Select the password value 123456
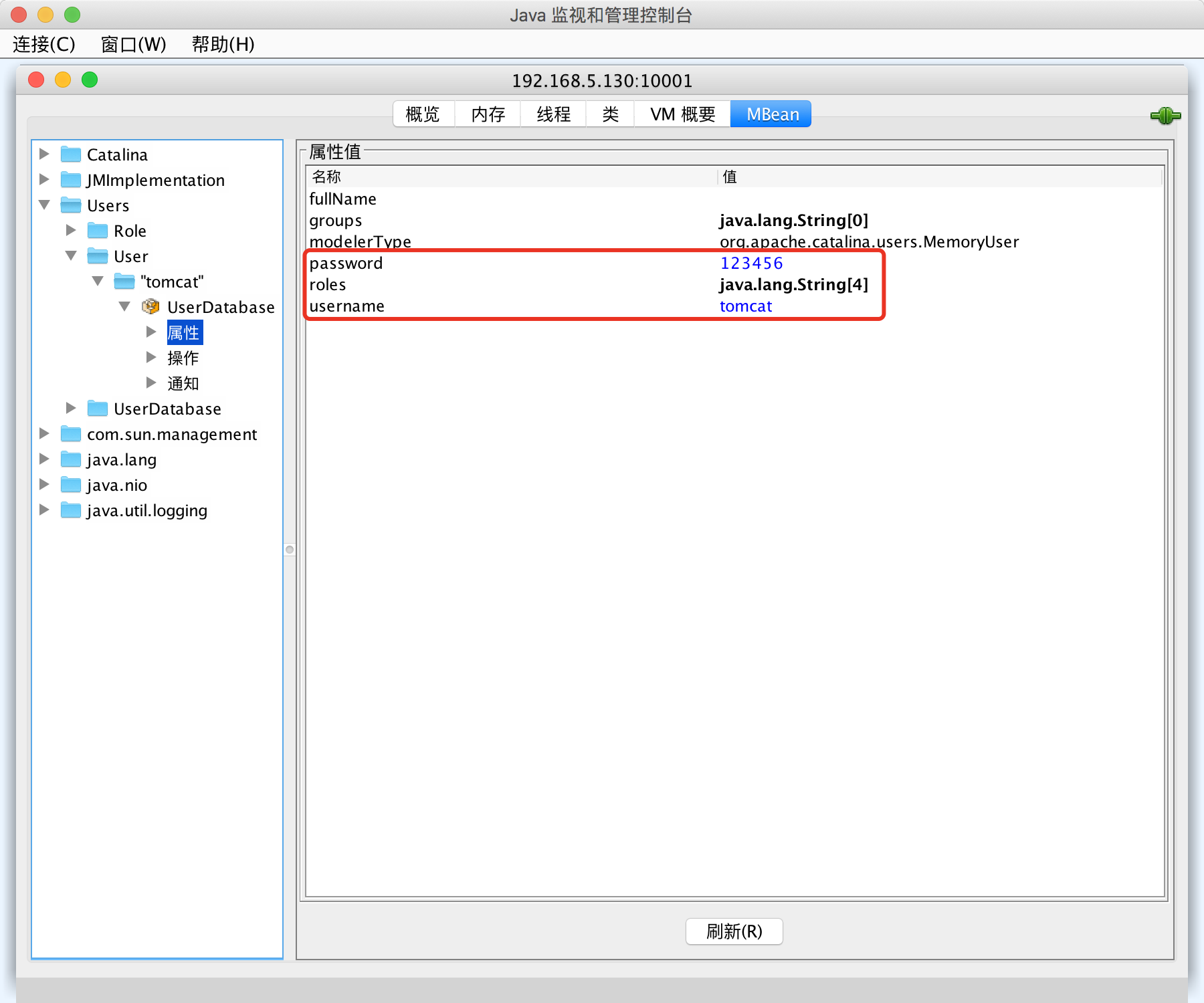Viewport: 1204px width, 1003px height. [x=751, y=263]
